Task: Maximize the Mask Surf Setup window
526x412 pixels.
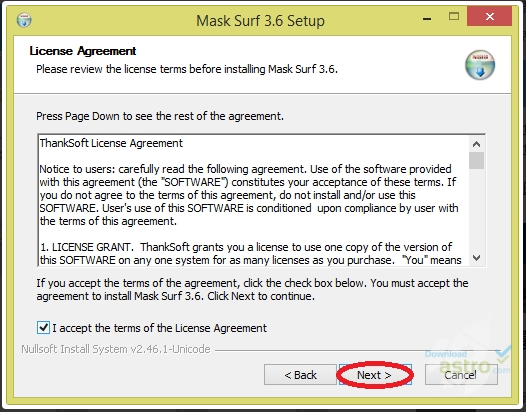Action: [x=454, y=16]
